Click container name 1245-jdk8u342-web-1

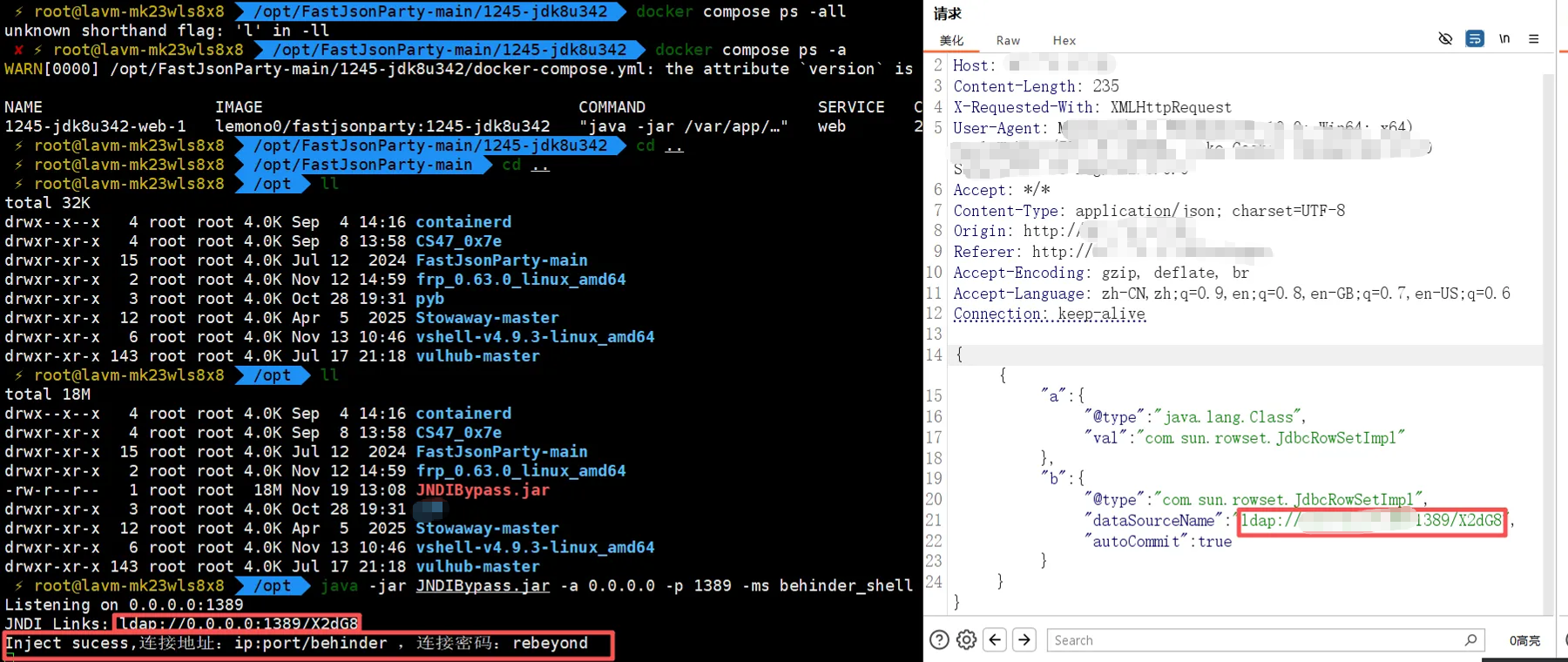pyautogui.click(x=96, y=126)
